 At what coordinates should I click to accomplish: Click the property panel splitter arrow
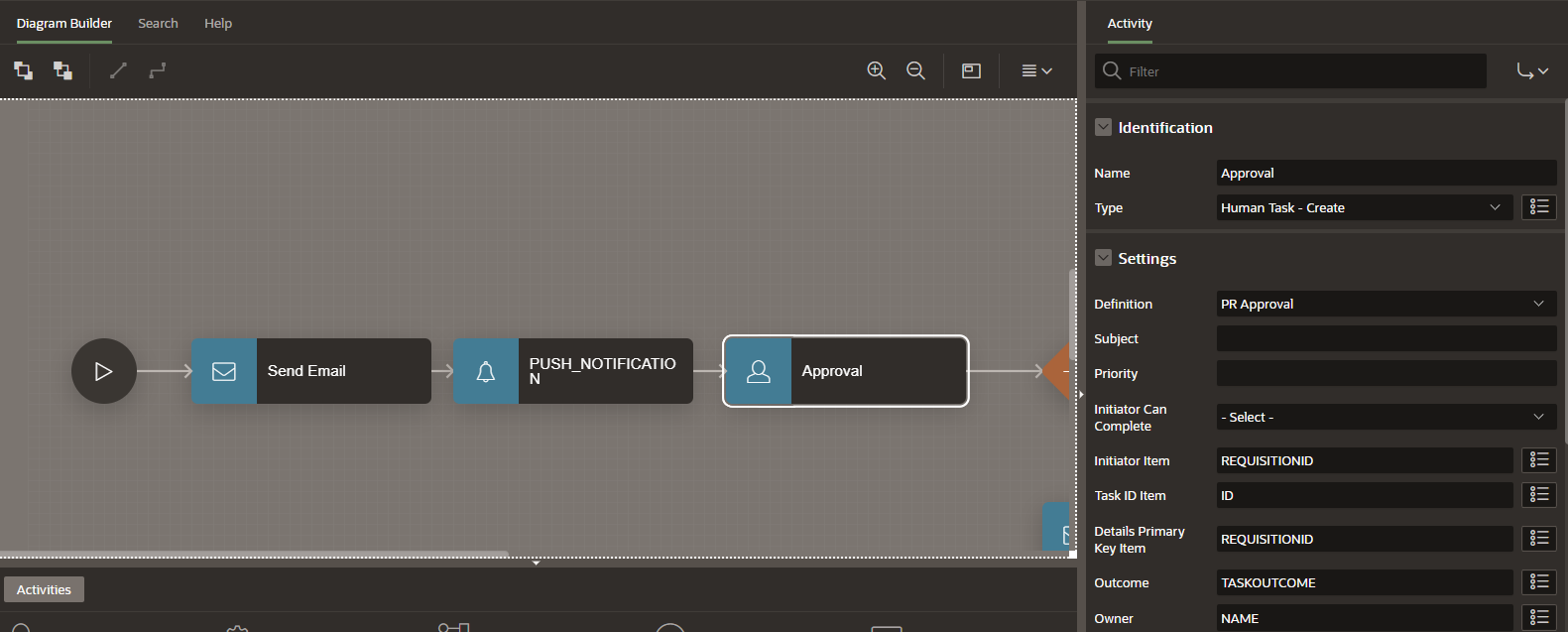[1081, 395]
